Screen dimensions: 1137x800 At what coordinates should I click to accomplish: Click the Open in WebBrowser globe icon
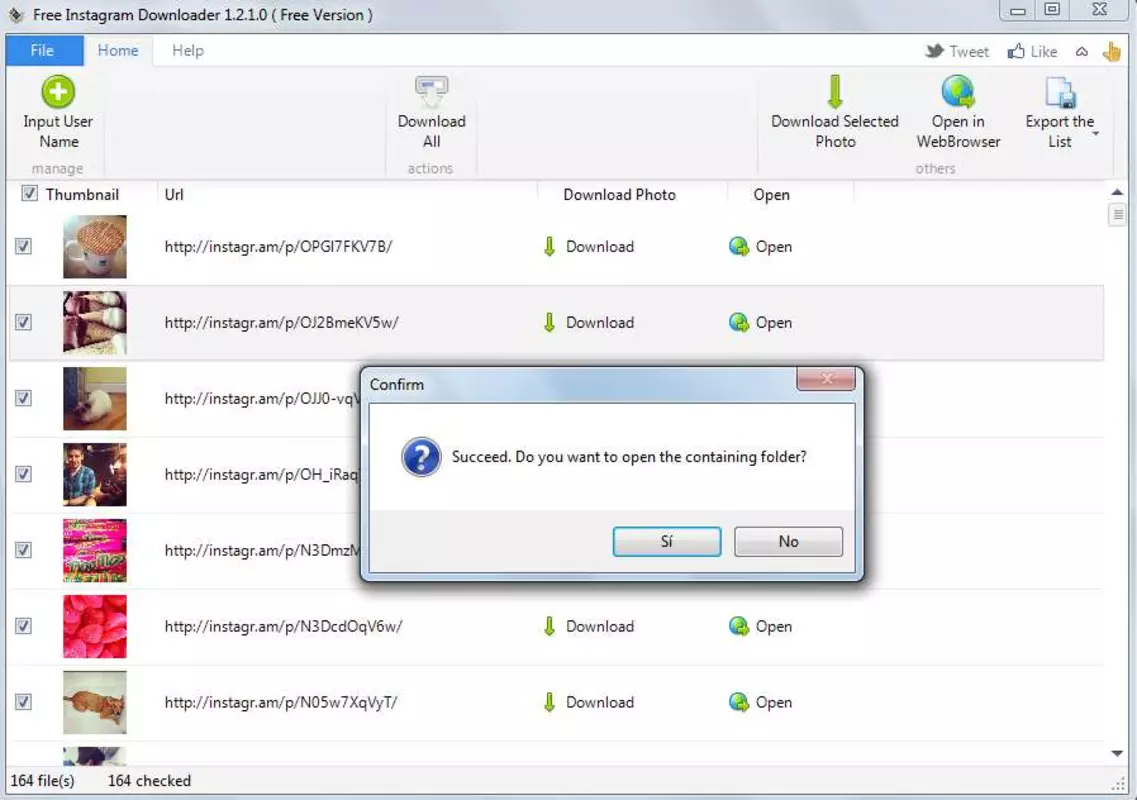(958, 92)
